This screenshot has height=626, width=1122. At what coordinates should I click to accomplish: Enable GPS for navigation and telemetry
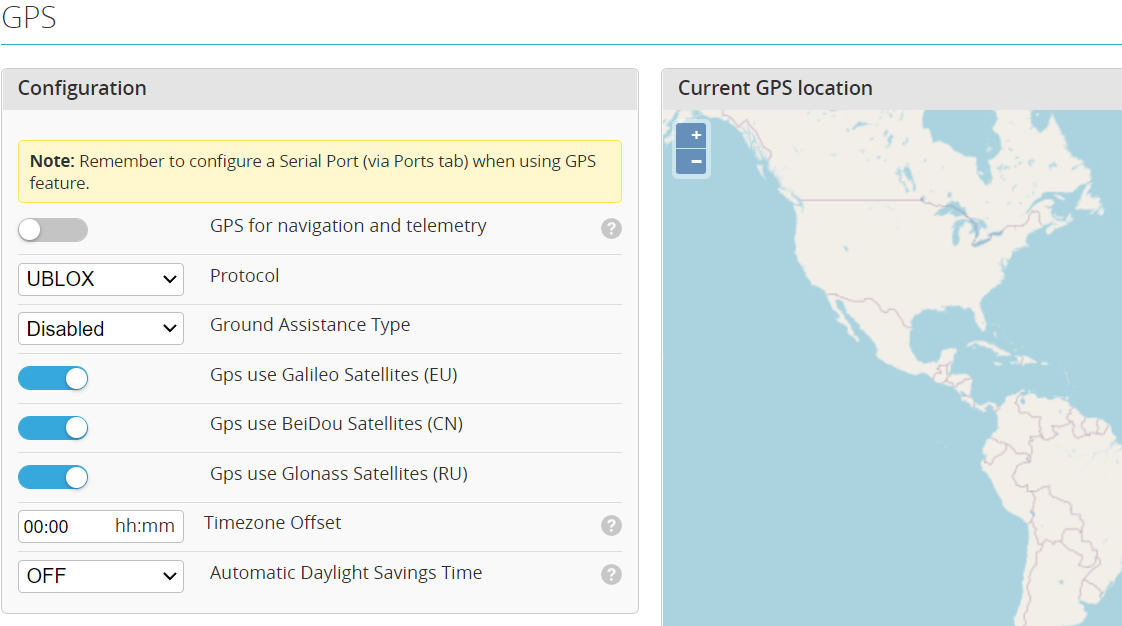[x=53, y=229]
